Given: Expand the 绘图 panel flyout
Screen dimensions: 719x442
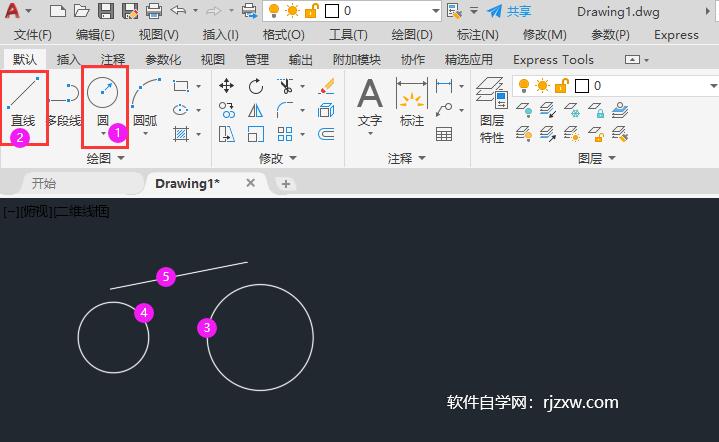Looking at the screenshot, I should (121, 158).
